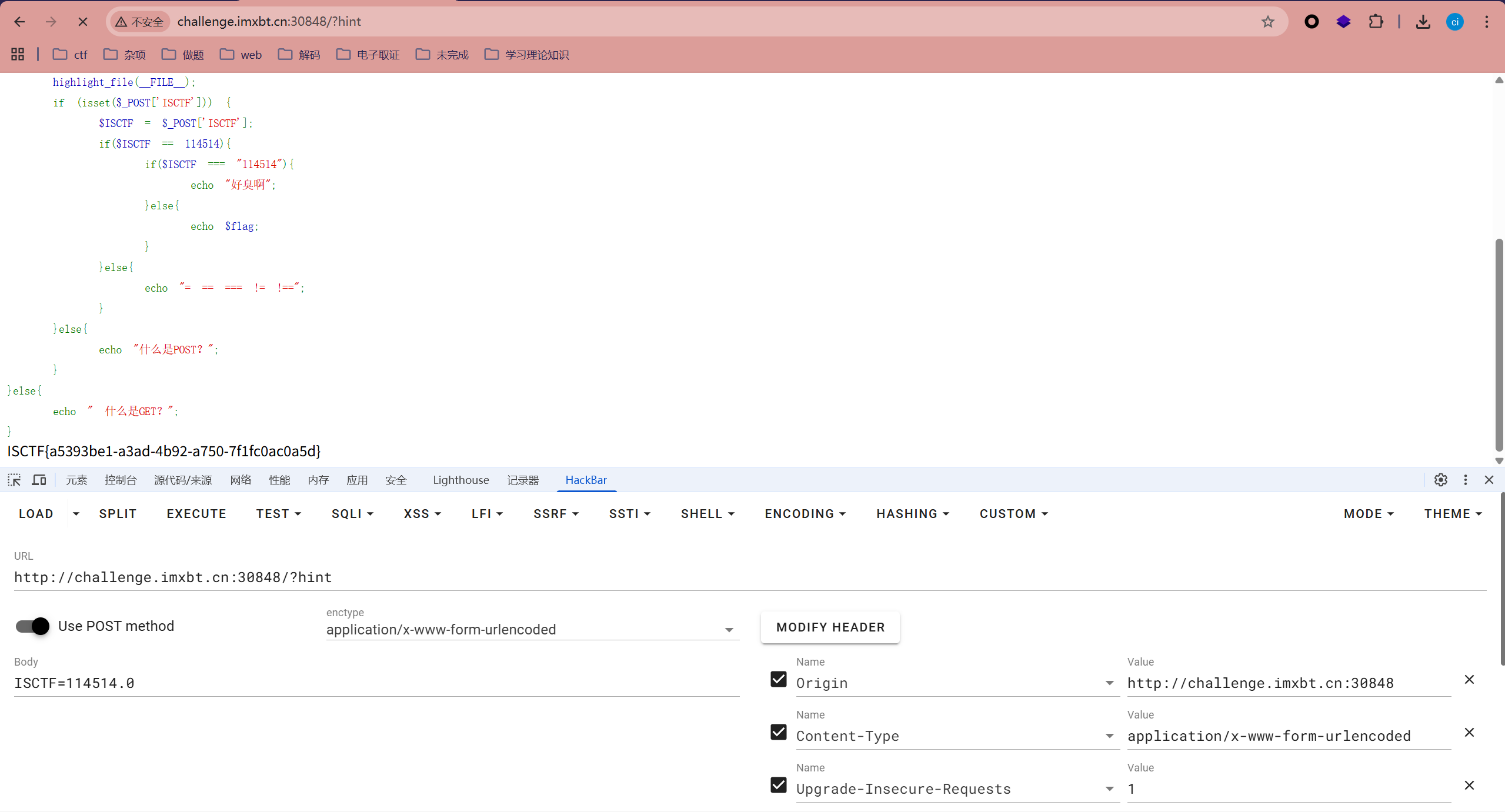Image resolution: width=1505 pixels, height=812 pixels.
Task: Uncheck the Content-Type header checkbox
Action: pyautogui.click(x=778, y=733)
